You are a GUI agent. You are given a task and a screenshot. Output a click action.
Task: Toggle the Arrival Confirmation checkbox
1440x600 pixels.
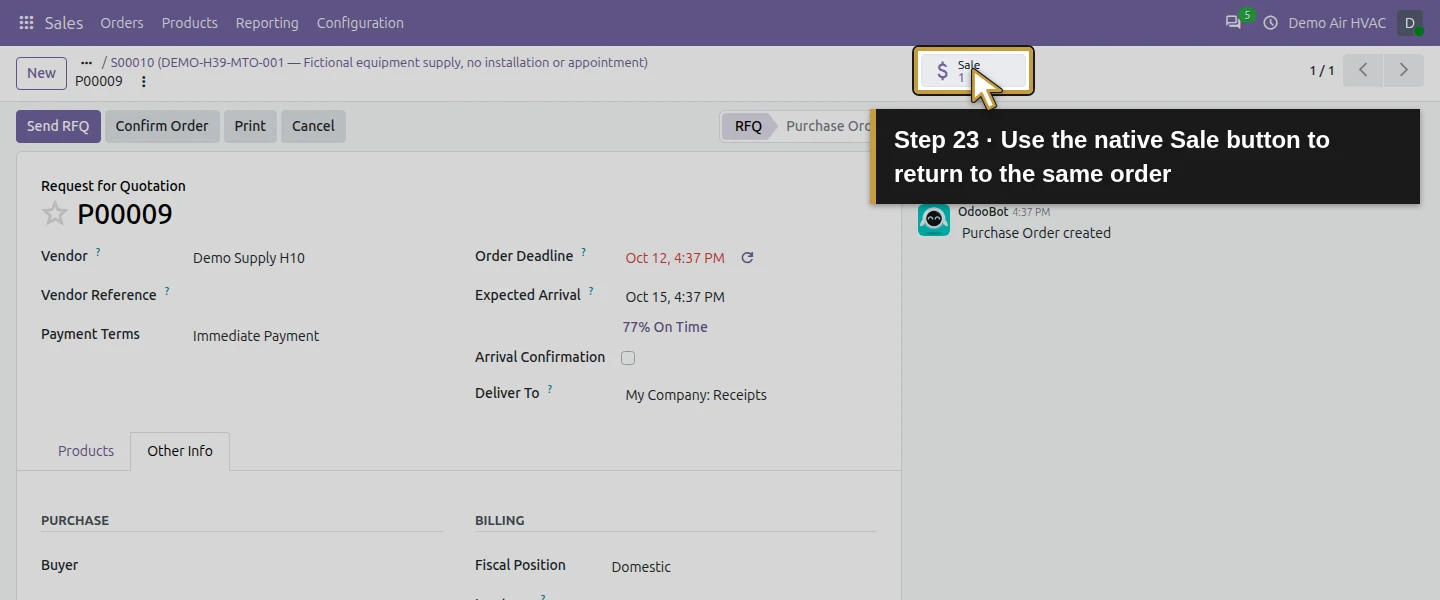(x=628, y=358)
